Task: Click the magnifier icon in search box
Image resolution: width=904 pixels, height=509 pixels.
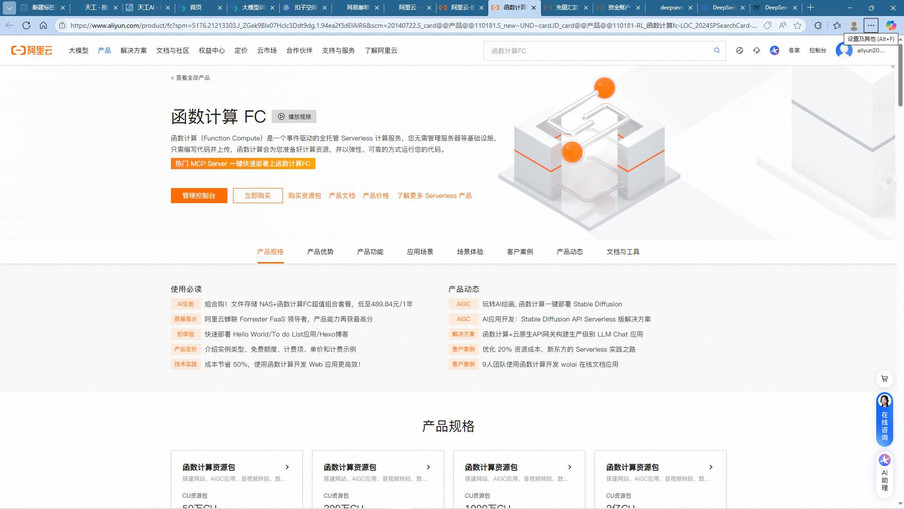Action: [717, 51]
